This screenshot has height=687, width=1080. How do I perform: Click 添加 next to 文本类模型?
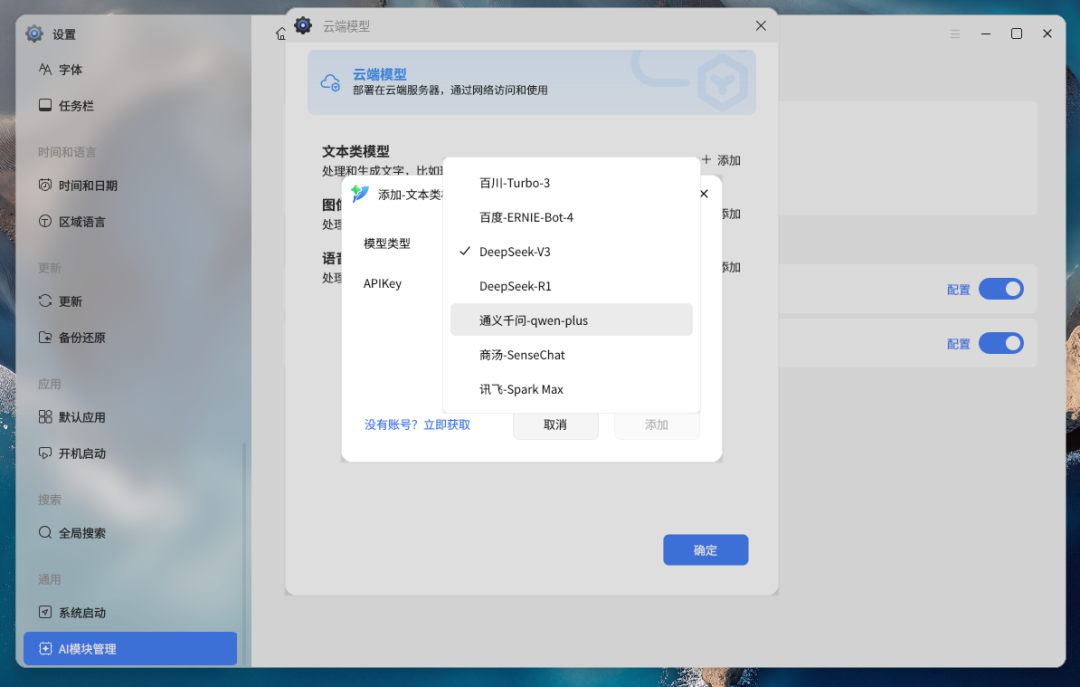(x=729, y=160)
